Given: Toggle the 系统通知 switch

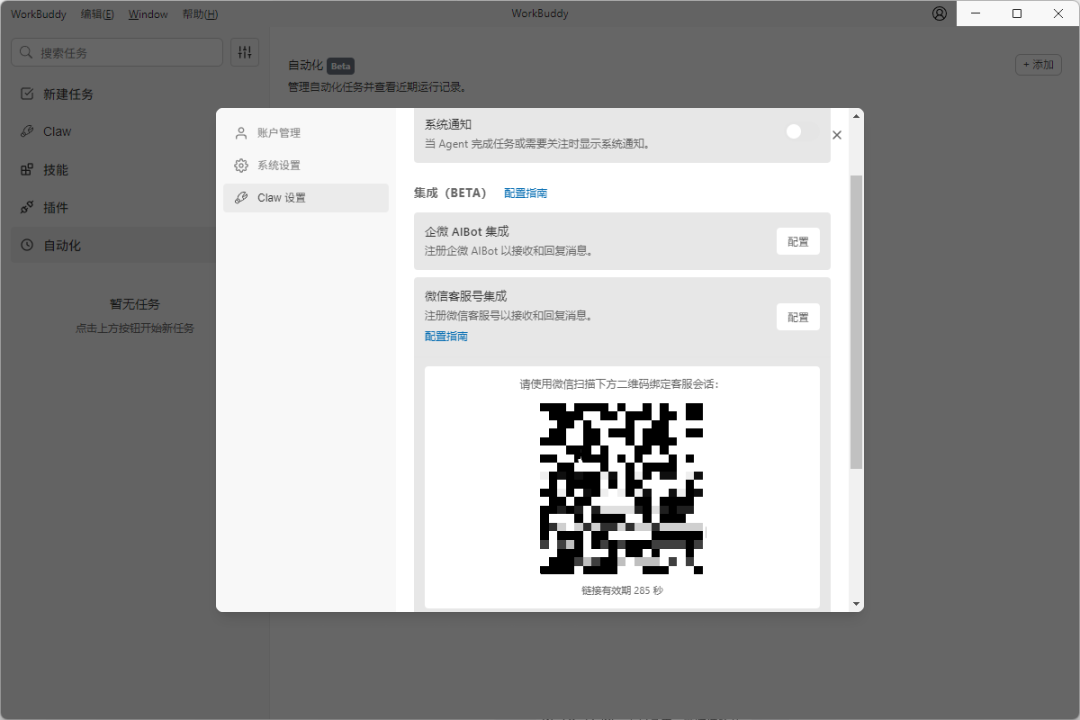Looking at the screenshot, I should (802, 132).
